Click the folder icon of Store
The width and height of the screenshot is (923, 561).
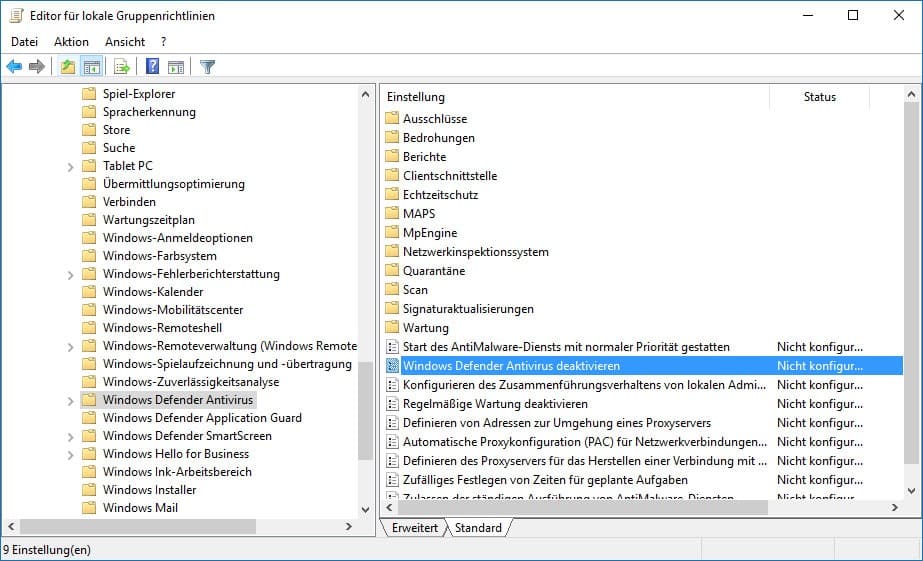(89, 130)
